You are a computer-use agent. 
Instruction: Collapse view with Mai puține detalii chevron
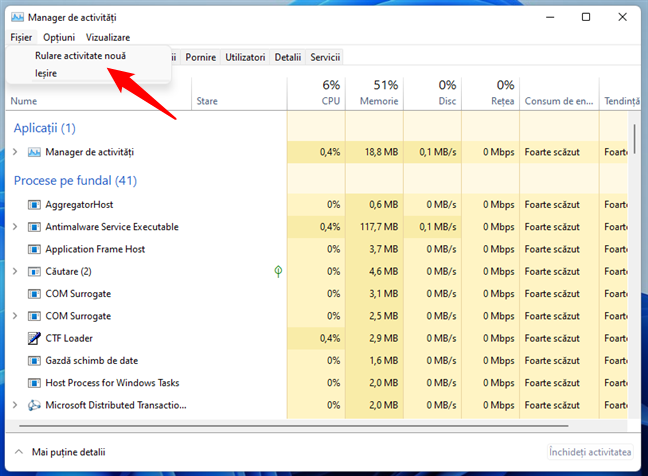click(x=19, y=452)
